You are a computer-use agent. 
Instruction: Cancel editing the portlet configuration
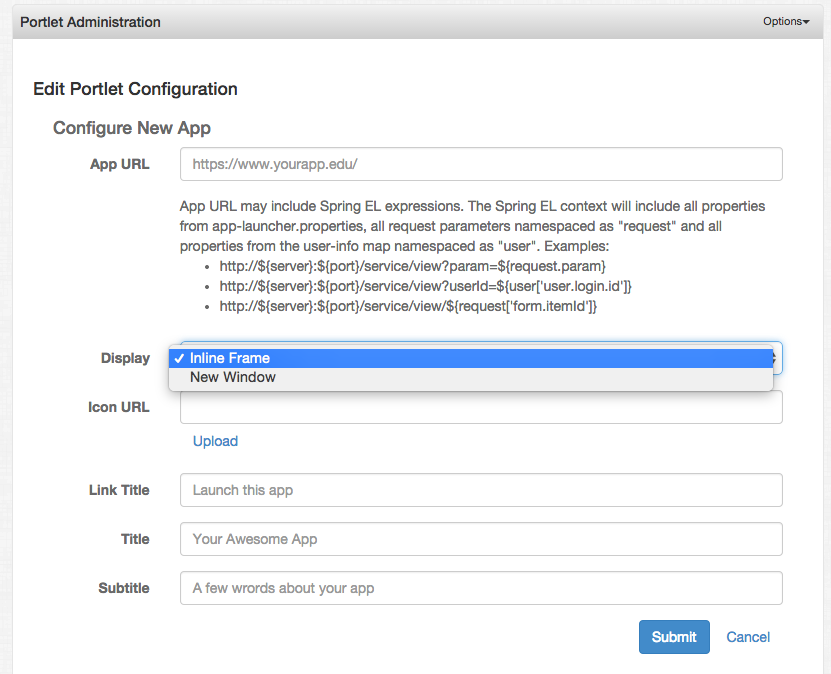tap(747, 637)
